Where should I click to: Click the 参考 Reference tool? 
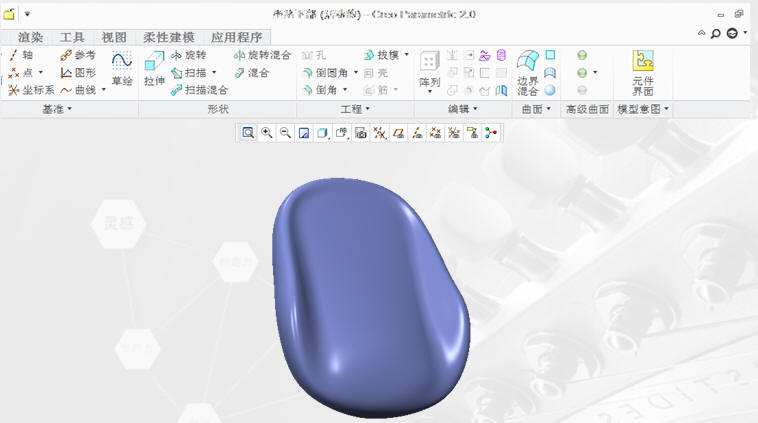78,55
